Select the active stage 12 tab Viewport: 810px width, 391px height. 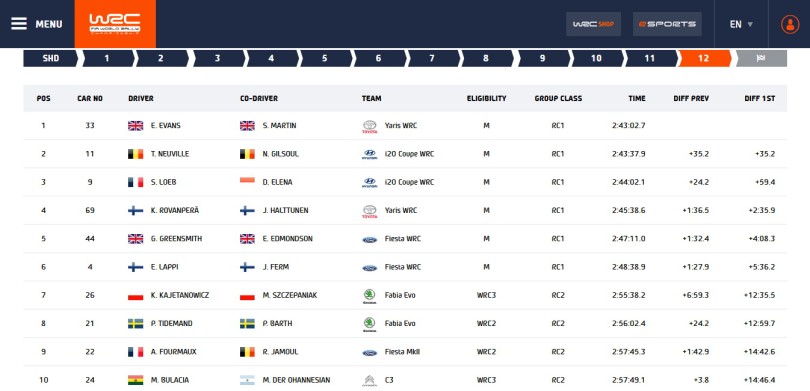704,58
